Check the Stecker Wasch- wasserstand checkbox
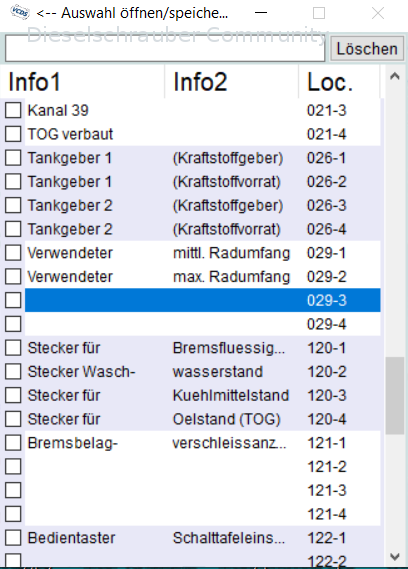 pos(13,371)
